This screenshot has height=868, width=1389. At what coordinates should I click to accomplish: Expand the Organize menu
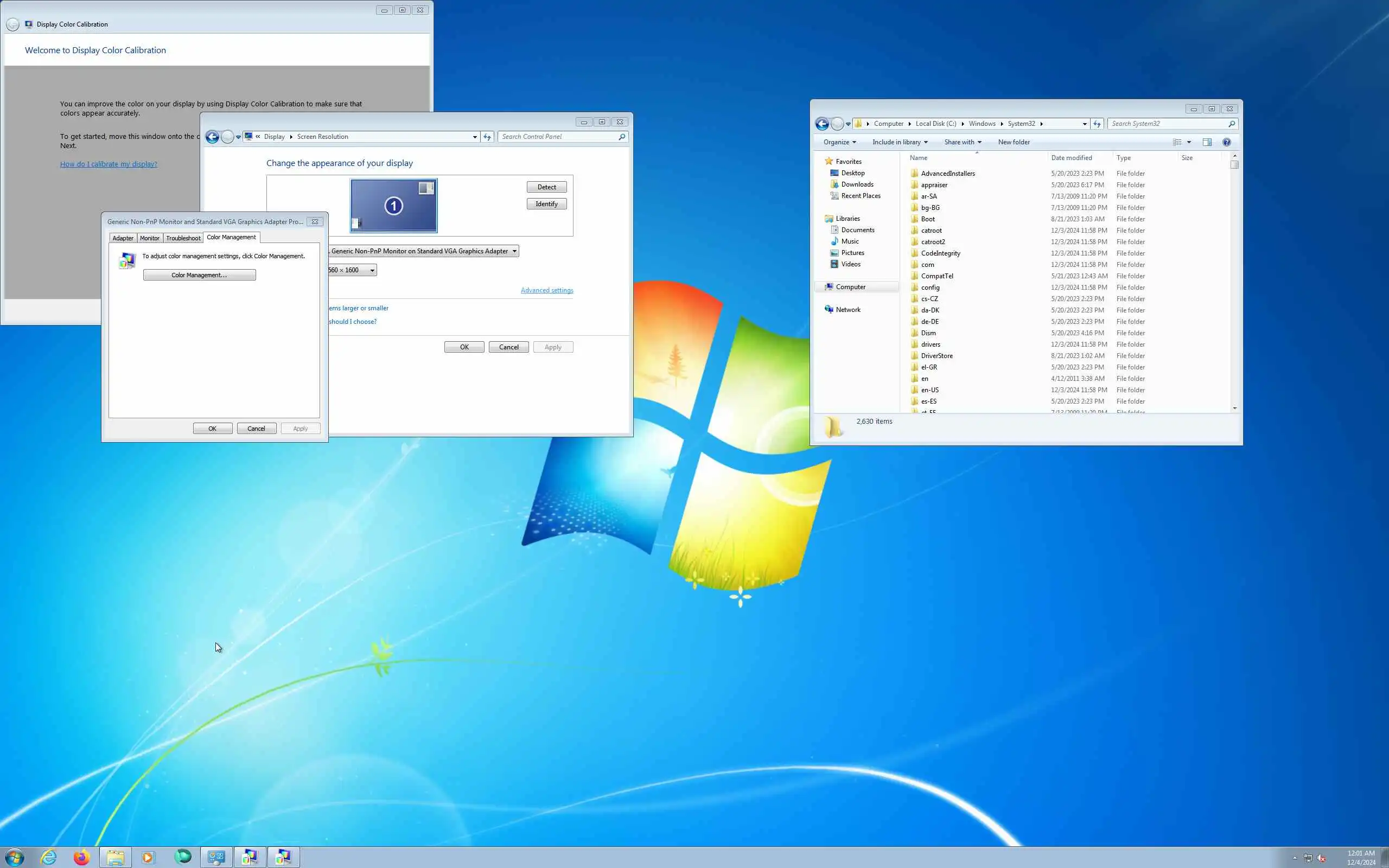pos(839,142)
